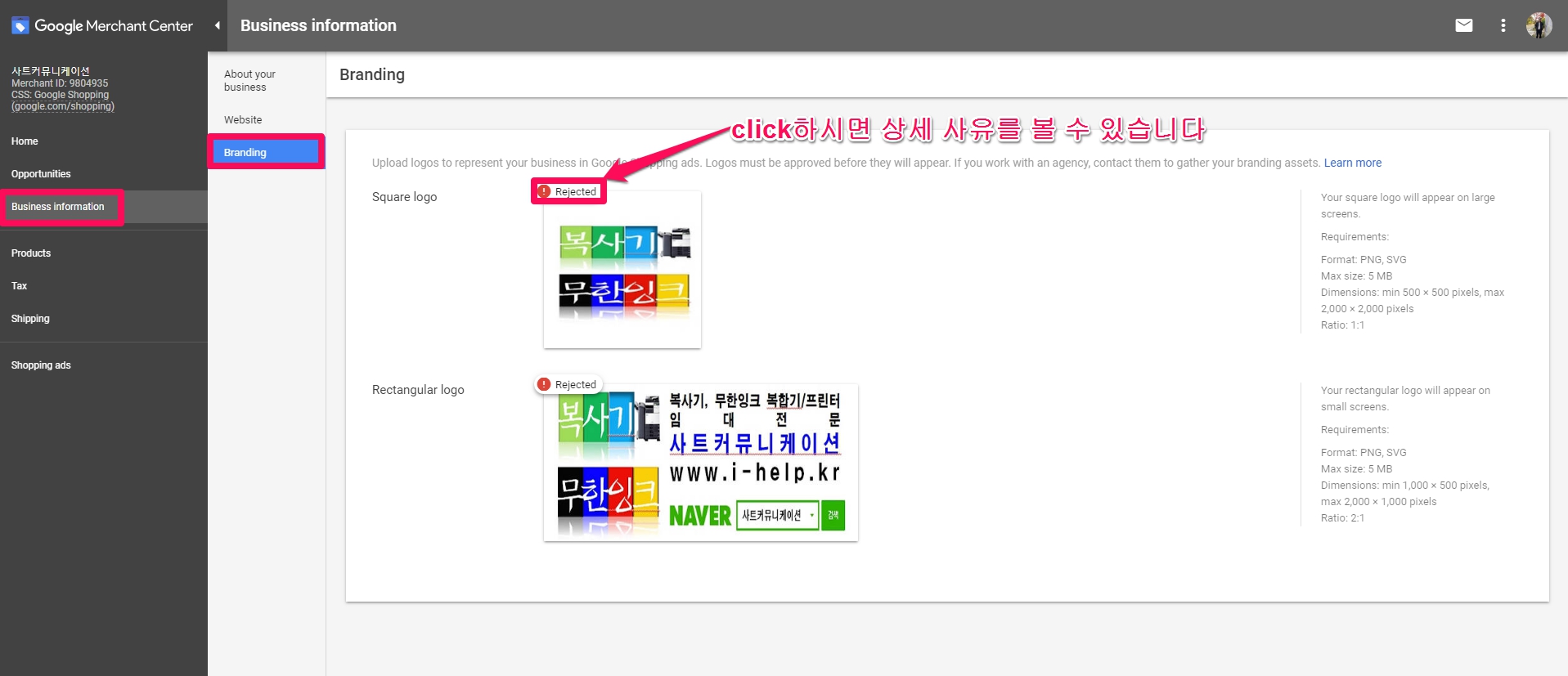This screenshot has width=1568, height=676.
Task: Navigate to Shopping ads
Action: tap(41, 365)
